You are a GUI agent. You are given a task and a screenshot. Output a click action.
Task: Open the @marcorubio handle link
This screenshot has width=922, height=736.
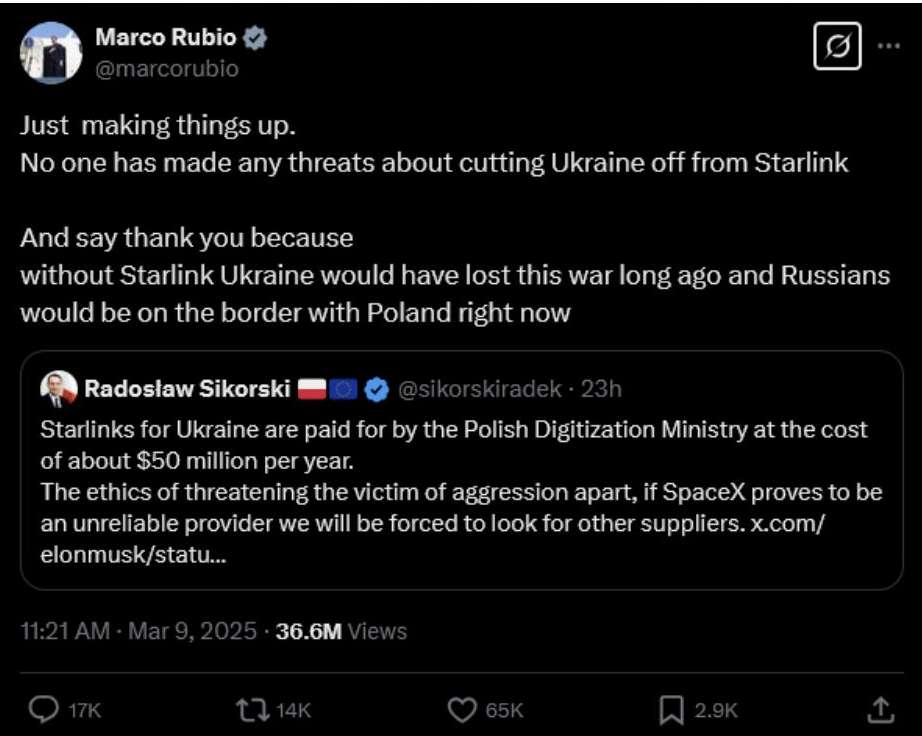point(166,69)
